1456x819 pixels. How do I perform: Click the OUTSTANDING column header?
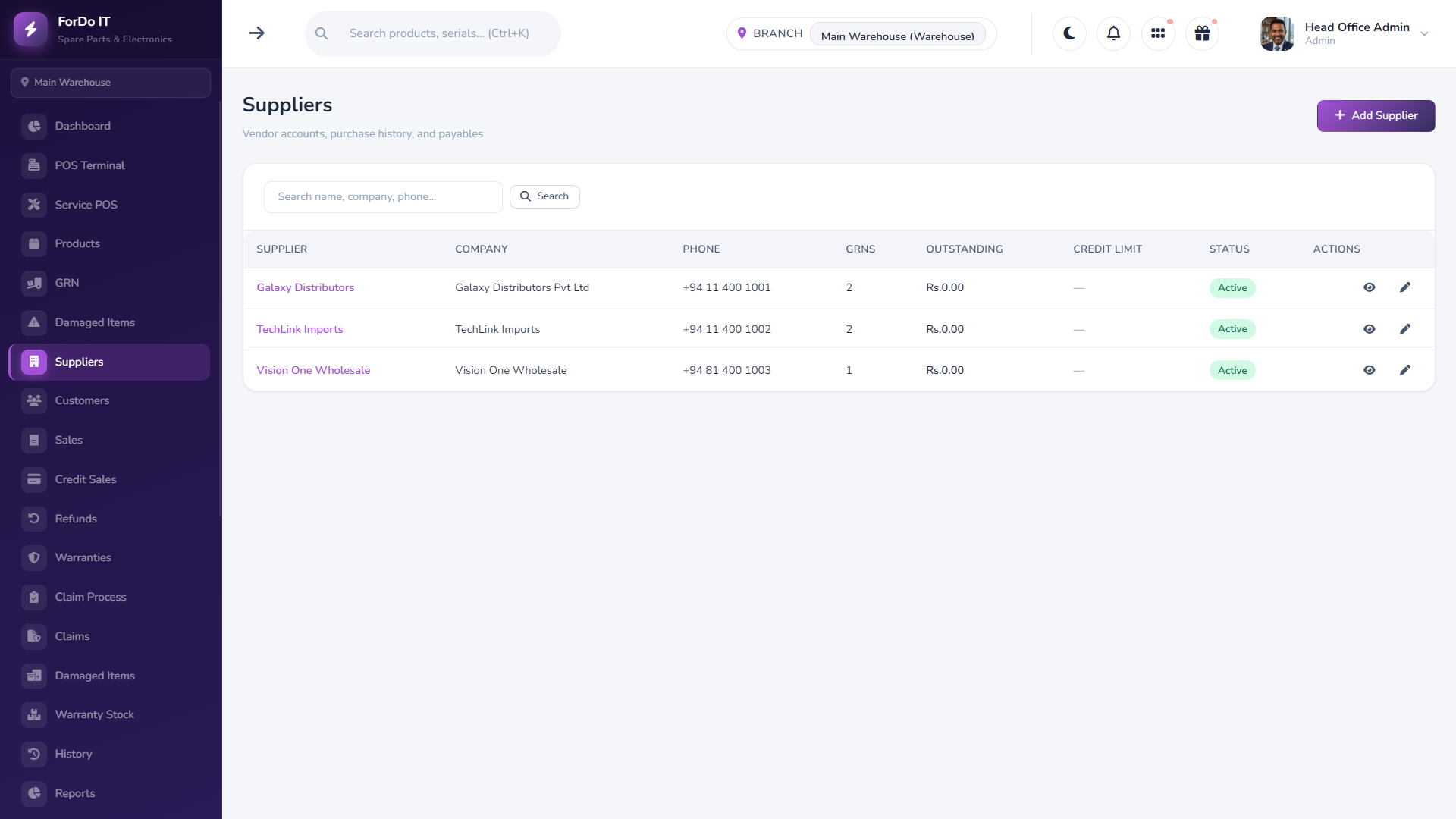coord(964,249)
